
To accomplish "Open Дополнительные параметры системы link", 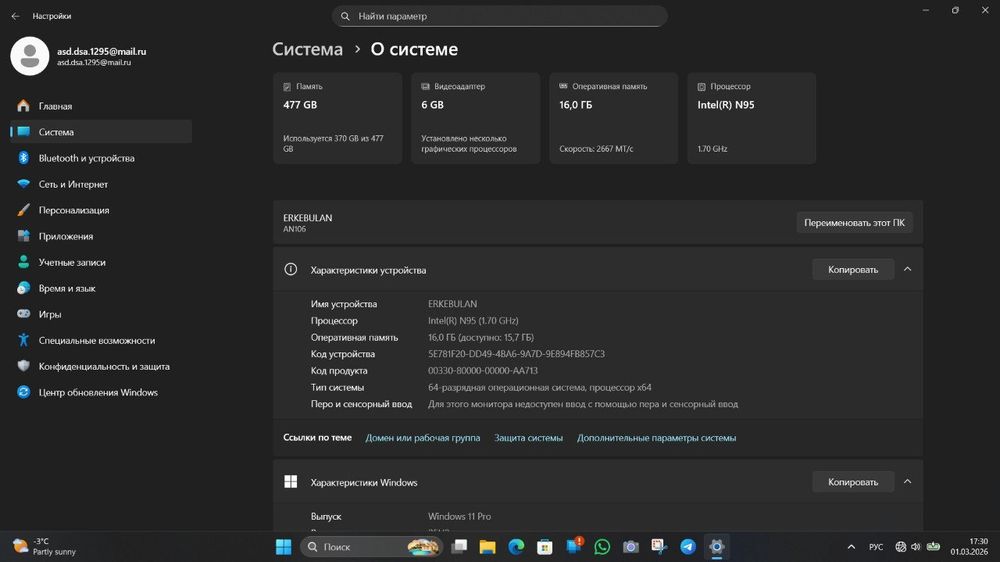I will (656, 438).
